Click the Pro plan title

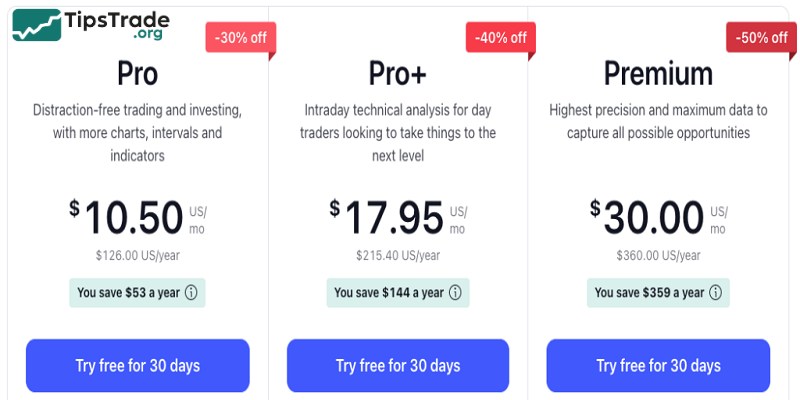[138, 74]
